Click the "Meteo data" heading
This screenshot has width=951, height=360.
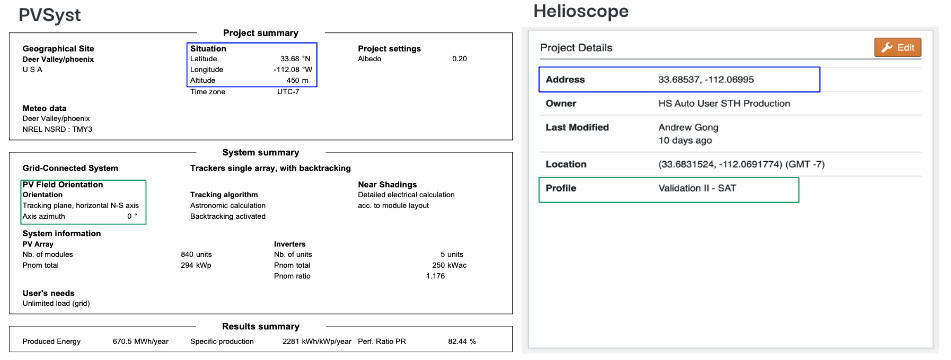[44, 108]
